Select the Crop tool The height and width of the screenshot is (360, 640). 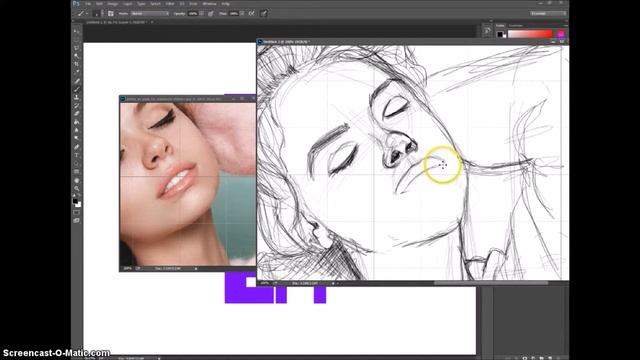[x=77, y=64]
